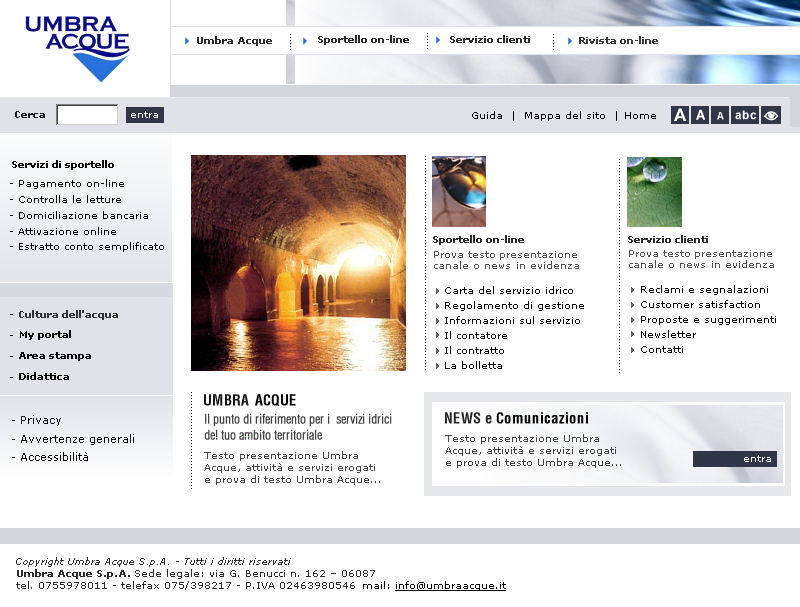Open the Newsletter link

tap(668, 335)
